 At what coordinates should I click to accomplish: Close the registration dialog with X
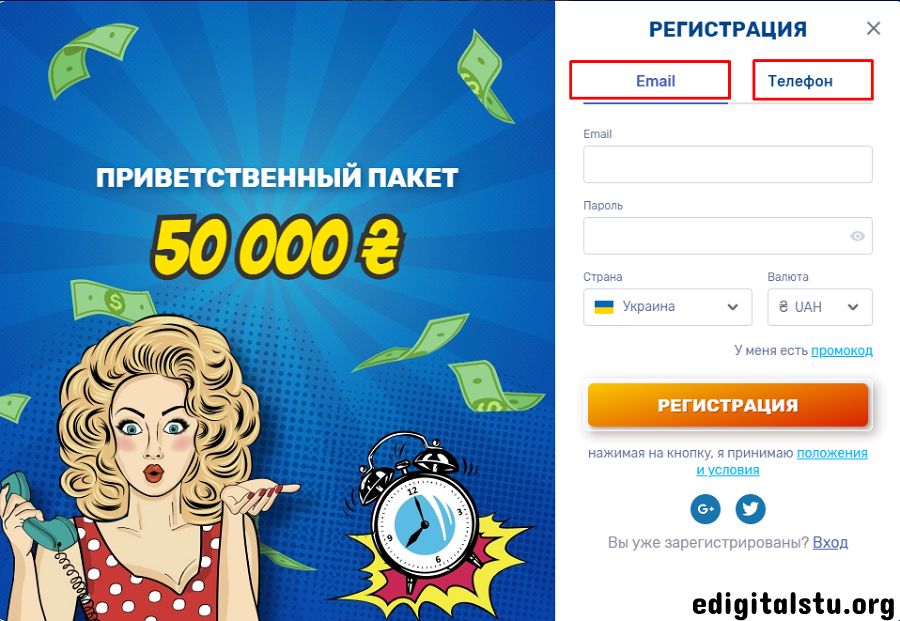(x=873, y=28)
